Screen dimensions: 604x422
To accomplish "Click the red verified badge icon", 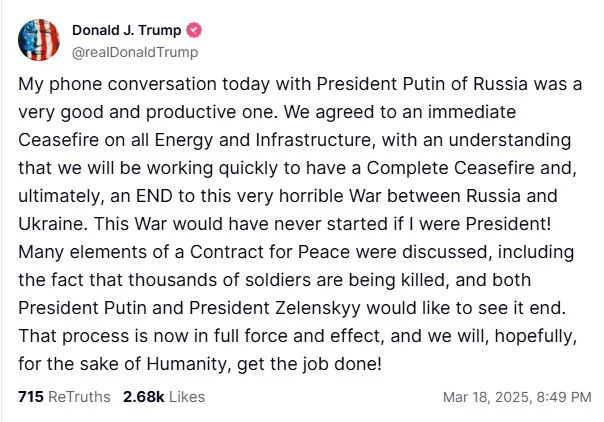I will coord(194,30).
